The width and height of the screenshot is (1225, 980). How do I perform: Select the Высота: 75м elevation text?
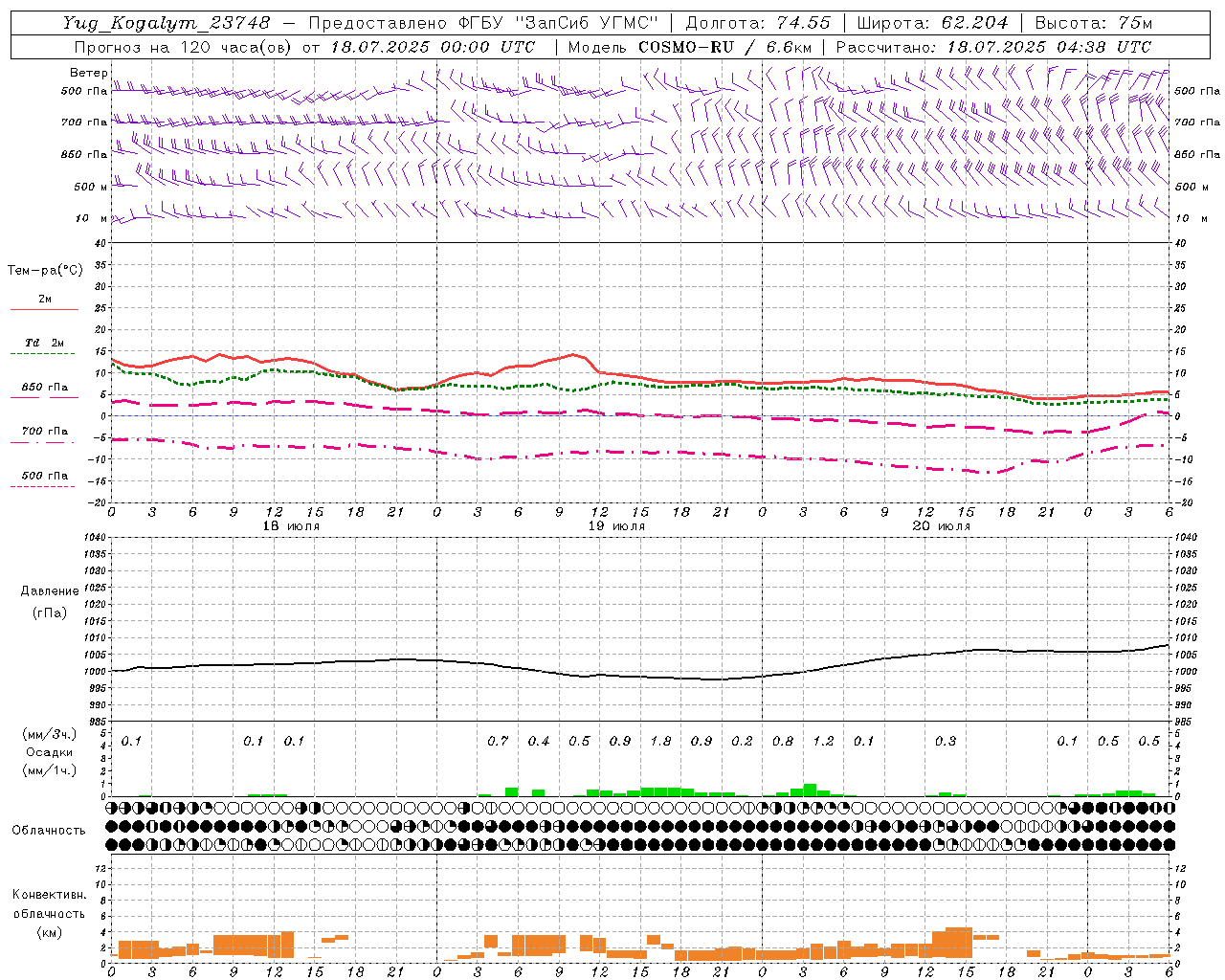1093,23
